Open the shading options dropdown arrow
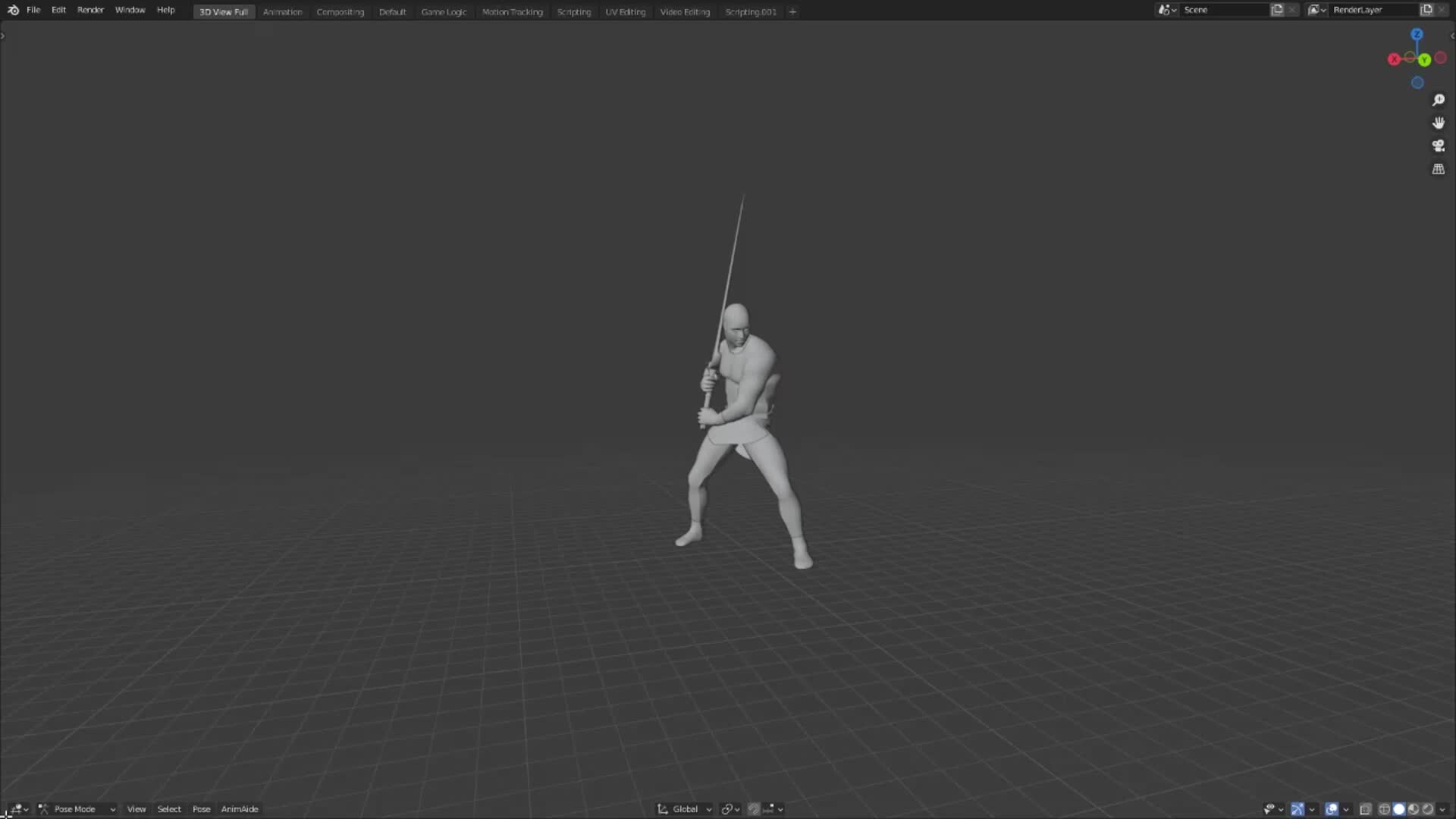This screenshot has height=819, width=1456. (1442, 809)
